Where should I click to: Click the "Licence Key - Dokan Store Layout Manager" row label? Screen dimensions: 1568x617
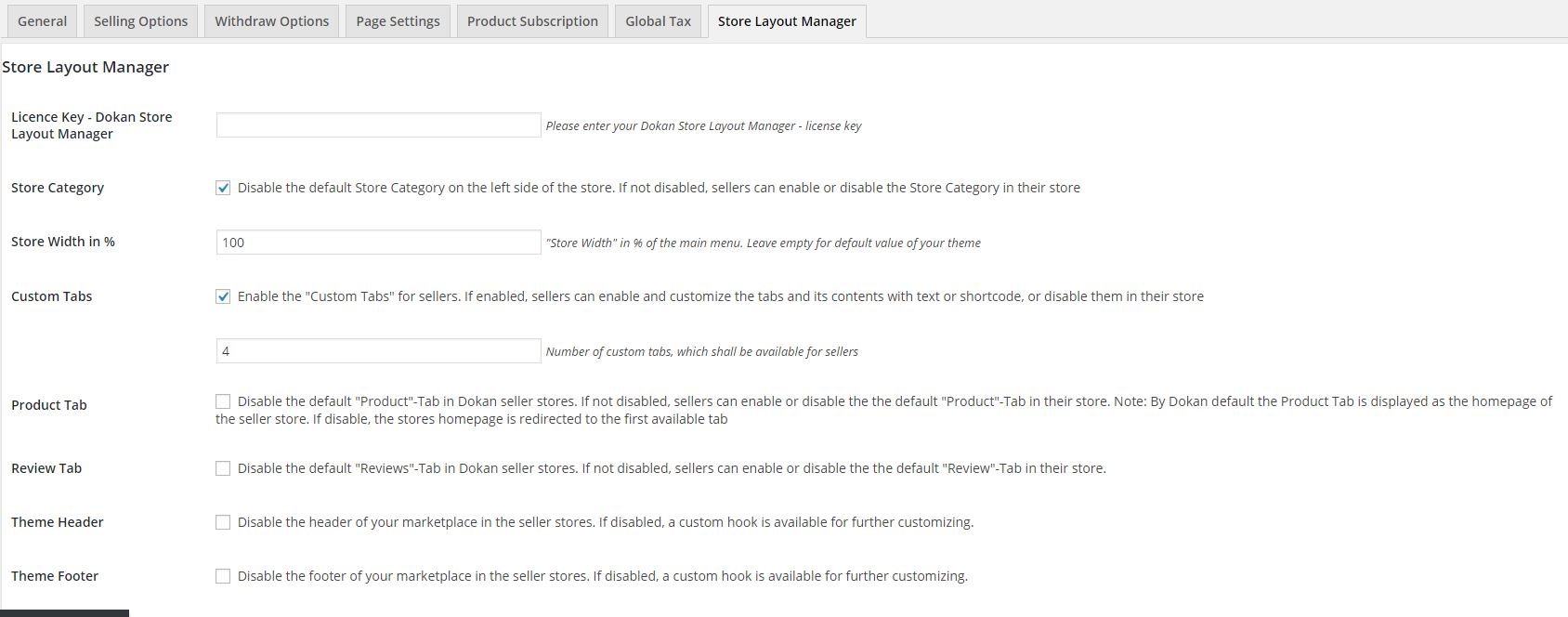pyautogui.click(x=92, y=125)
